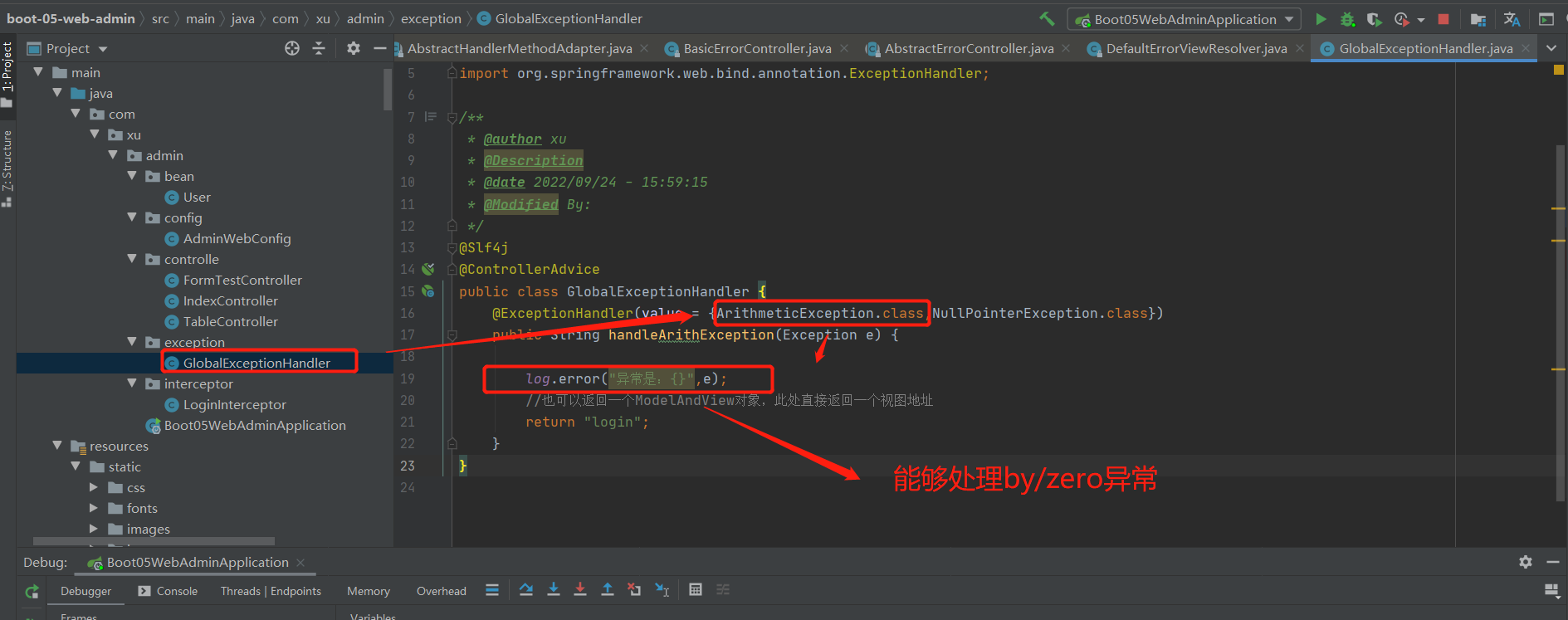
Task: Fold handleArithException method at line 17
Action: [x=452, y=335]
